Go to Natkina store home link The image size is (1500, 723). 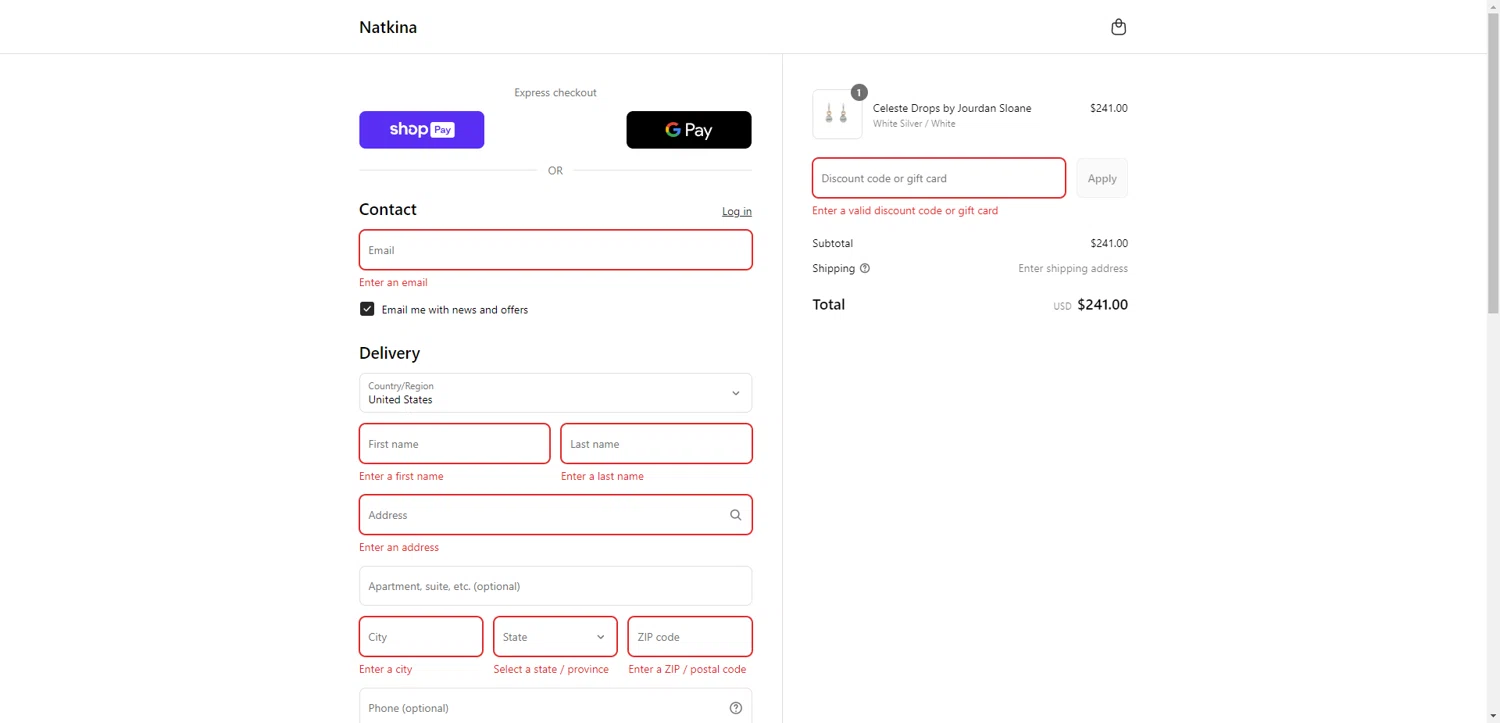tap(388, 27)
